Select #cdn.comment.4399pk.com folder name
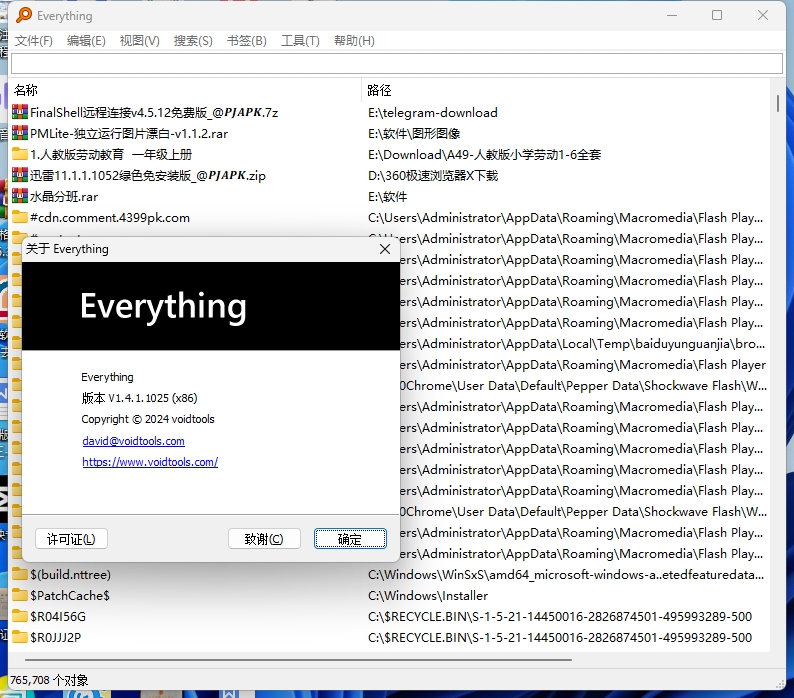794x698 pixels. [x=110, y=218]
